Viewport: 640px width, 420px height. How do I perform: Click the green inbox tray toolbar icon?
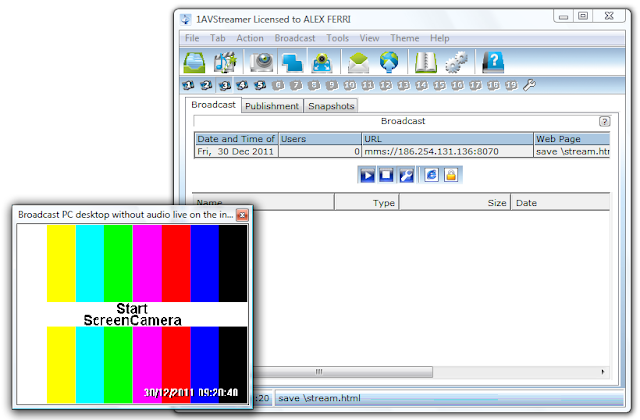[x=194, y=62]
